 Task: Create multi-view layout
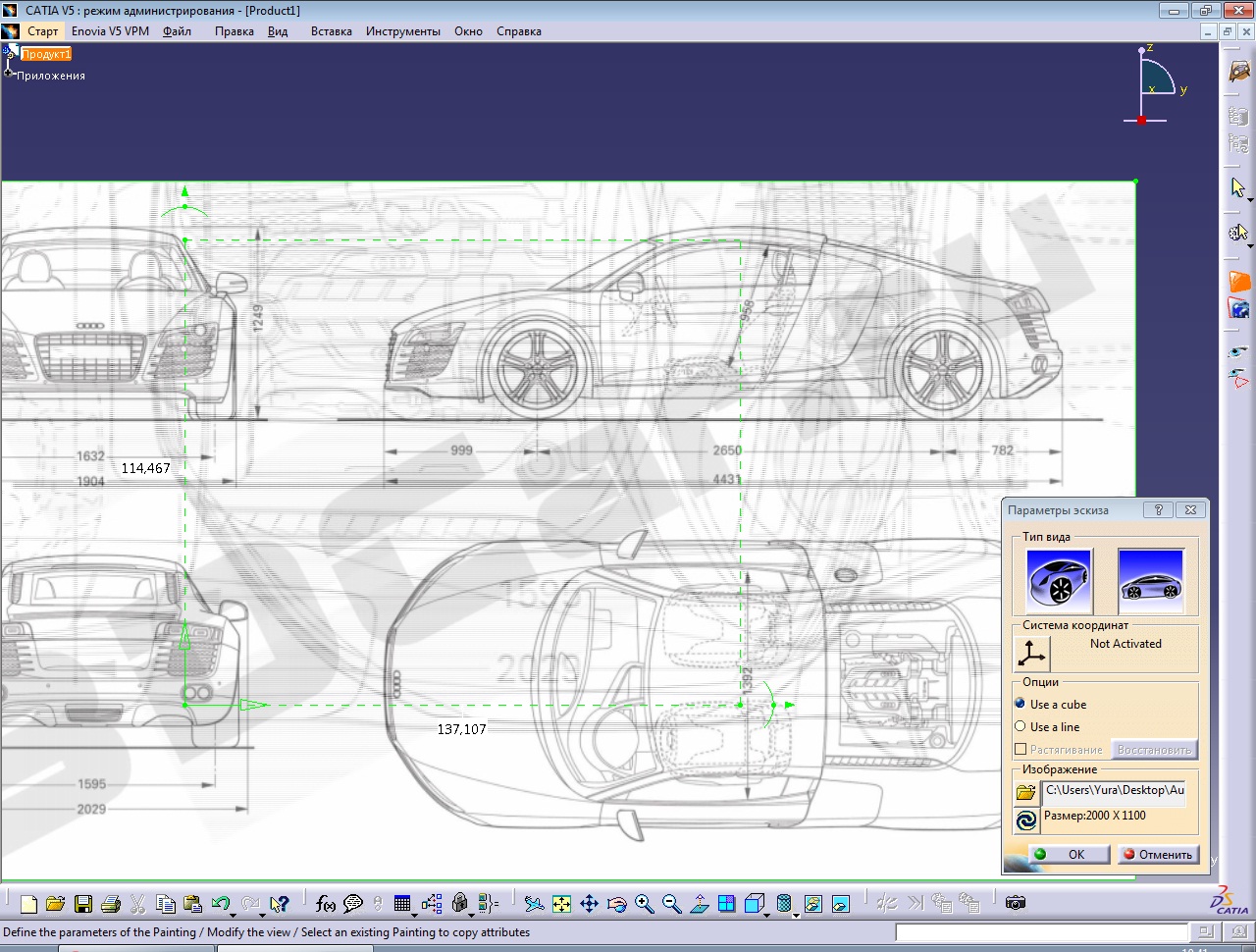pos(726,904)
